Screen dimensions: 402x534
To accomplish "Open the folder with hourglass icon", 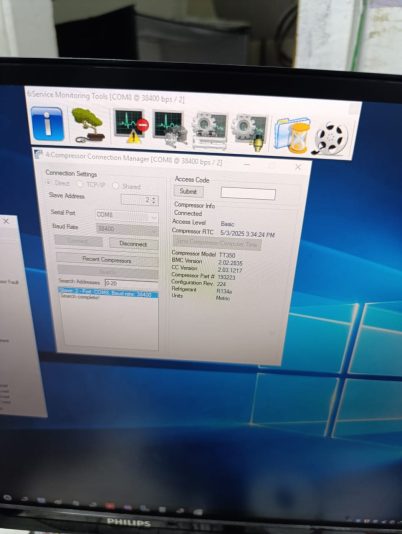I will pyautogui.click(x=292, y=135).
